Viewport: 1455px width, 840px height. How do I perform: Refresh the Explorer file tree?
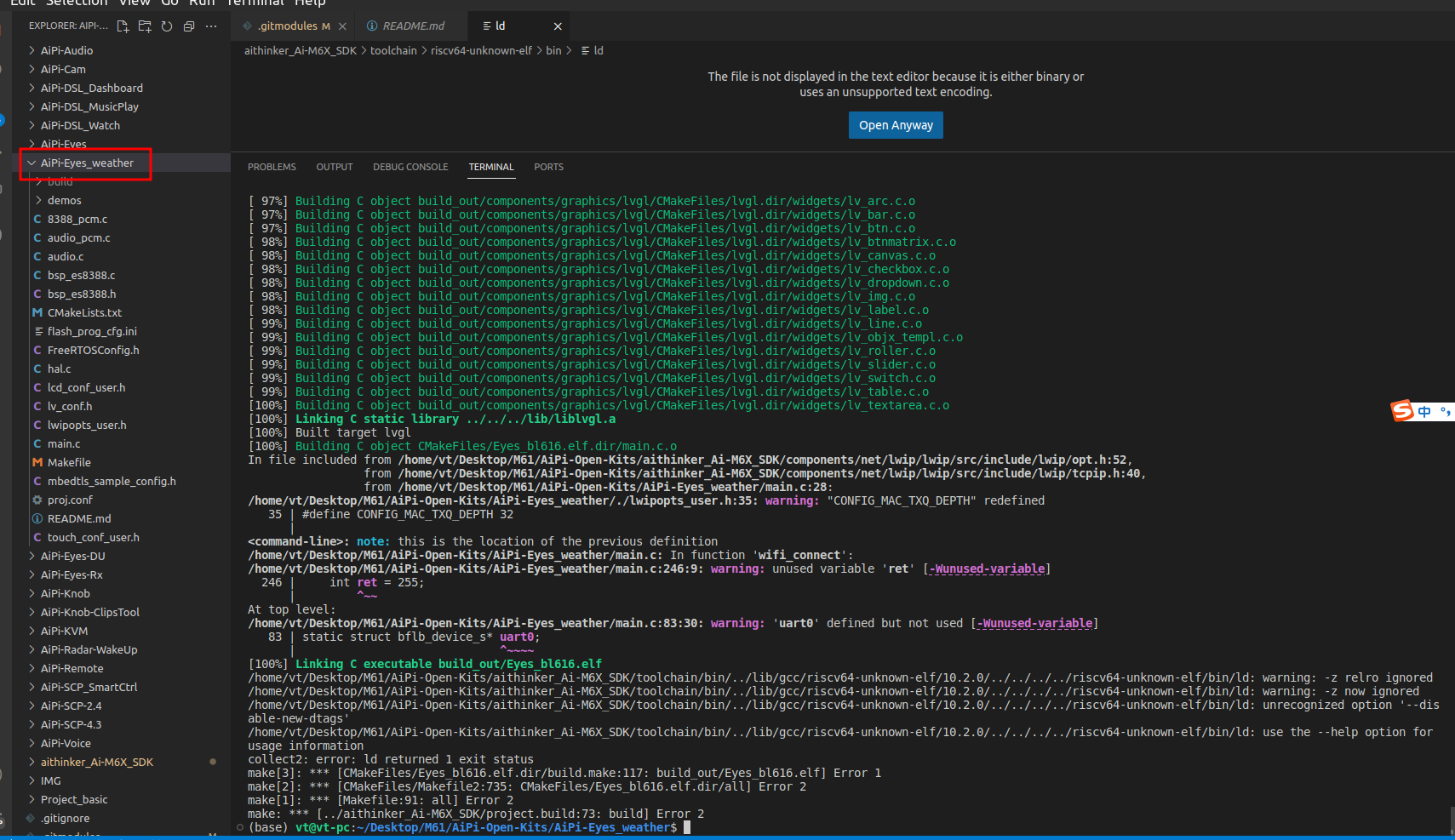(x=167, y=26)
